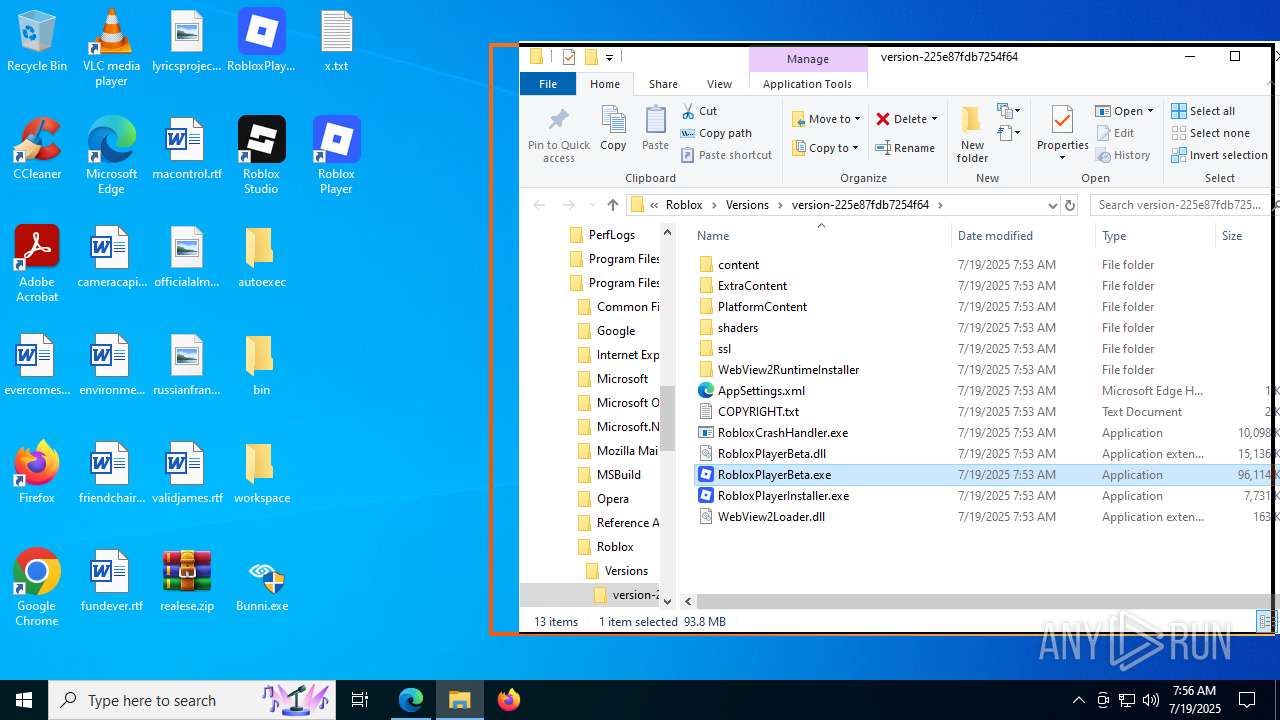1280x720 pixels.
Task: Click Pin to Quick access in ribbon
Action: coord(559,134)
